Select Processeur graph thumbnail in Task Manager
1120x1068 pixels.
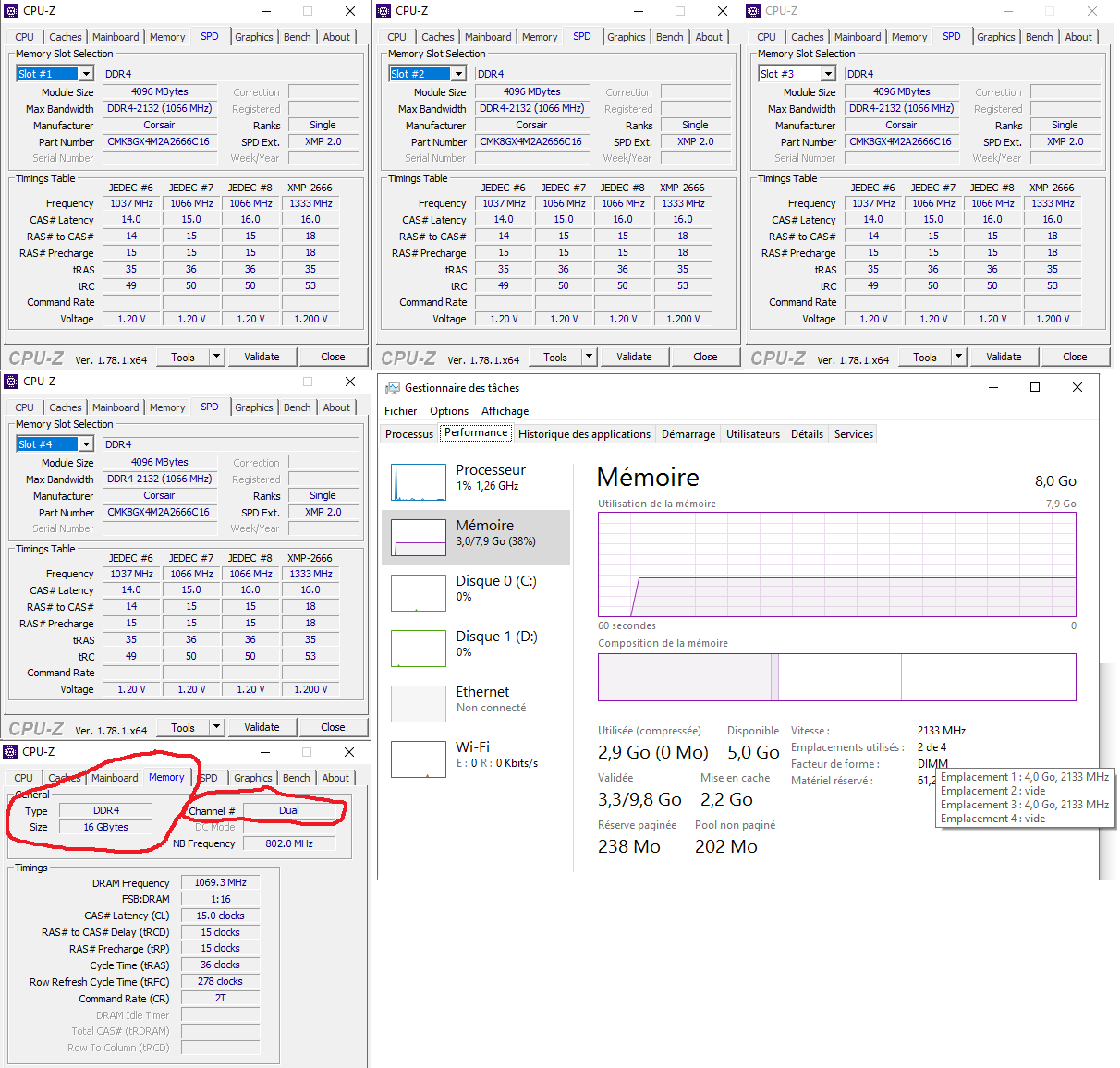tap(419, 482)
